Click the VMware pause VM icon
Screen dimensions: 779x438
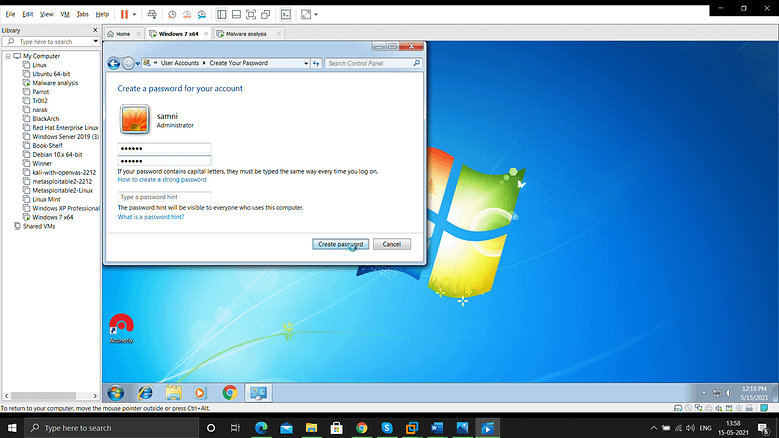point(124,14)
